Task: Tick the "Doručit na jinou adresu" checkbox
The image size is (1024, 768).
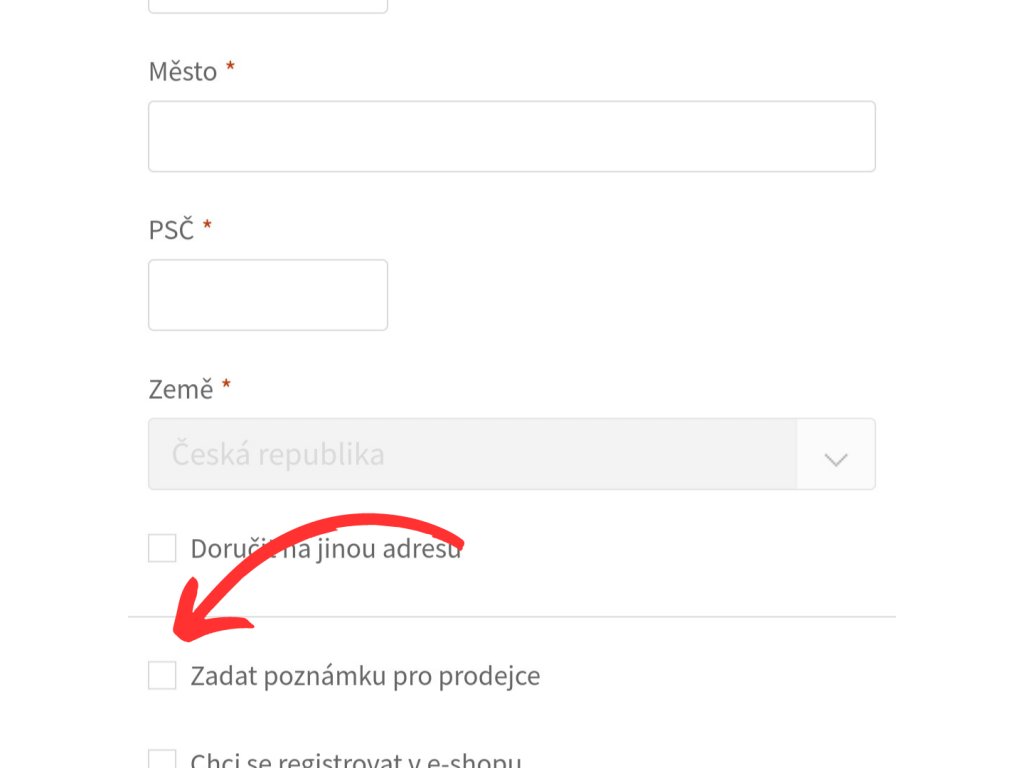Action: click(162, 548)
